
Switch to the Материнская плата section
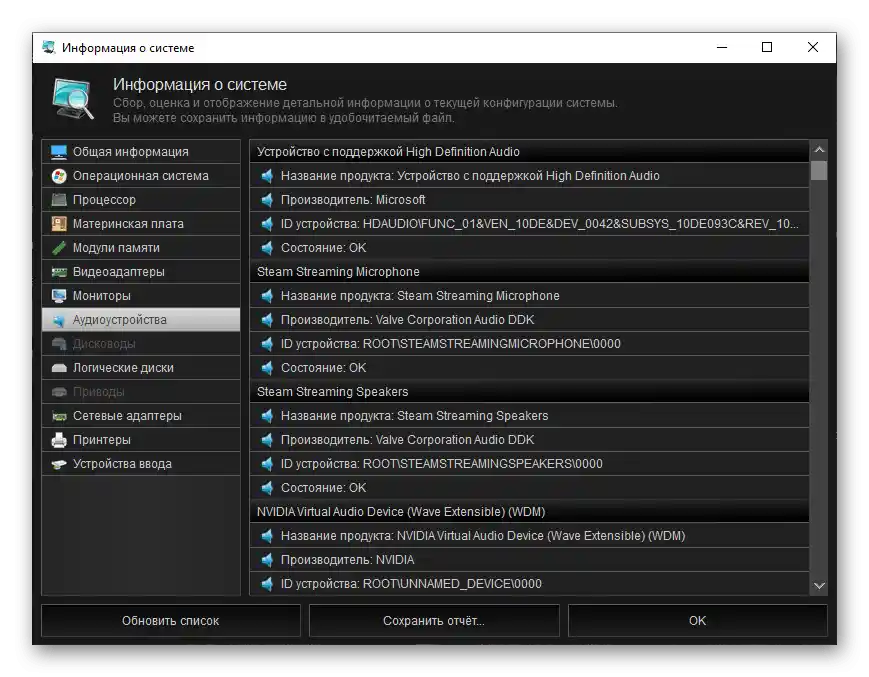pos(141,224)
